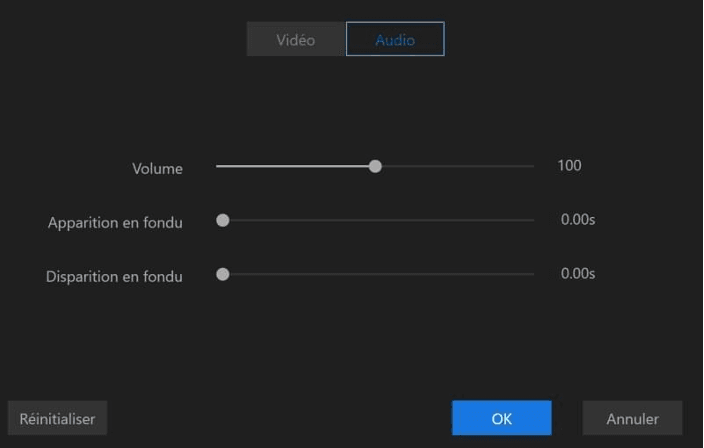Click the Disparition en fondu slider handle
Viewport: 704px width, 448px height.
click(223, 274)
